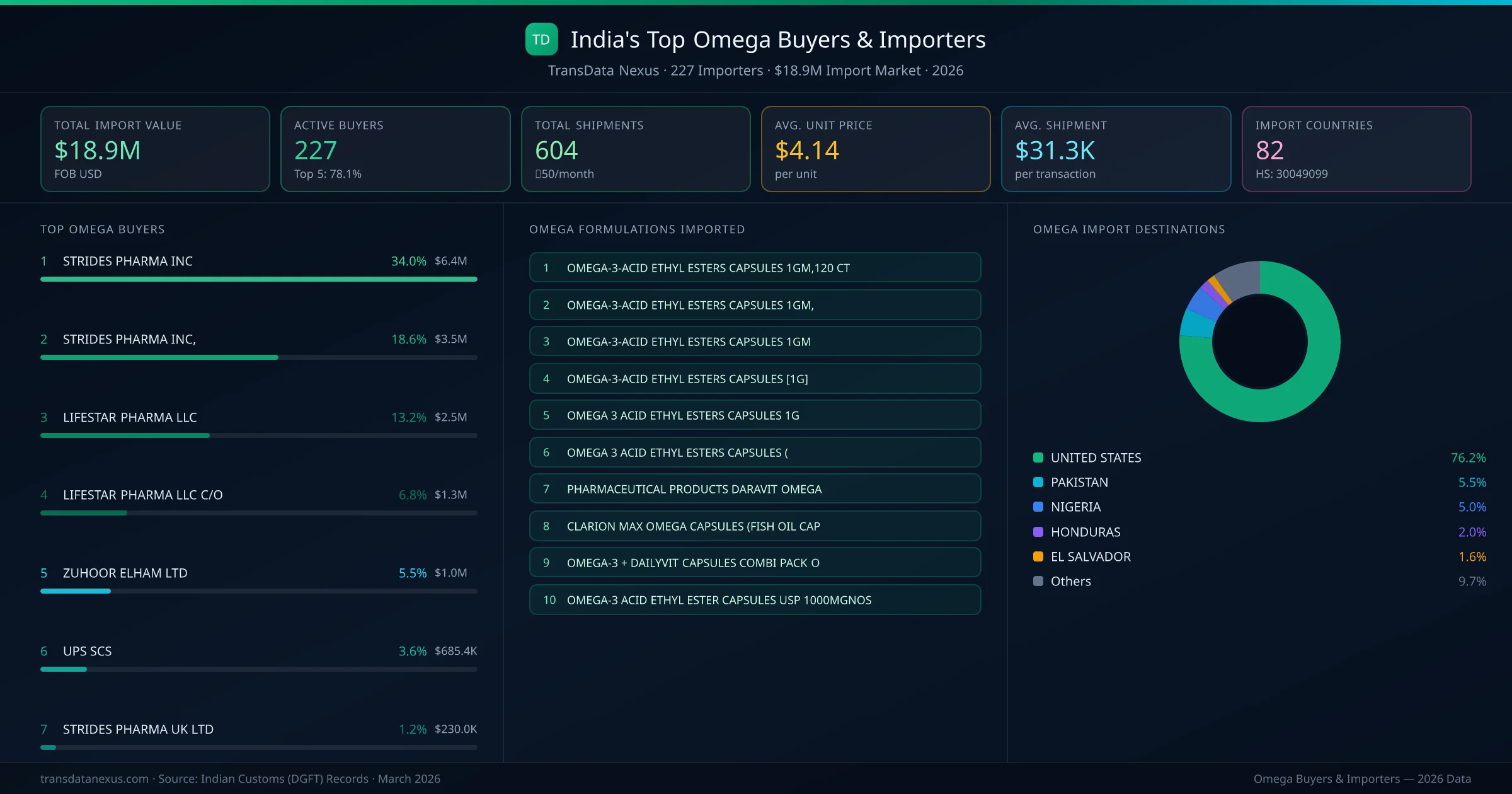Select the orange EL SALVADOR legend dot
Screen dimensions: 1512x794
1037,556
